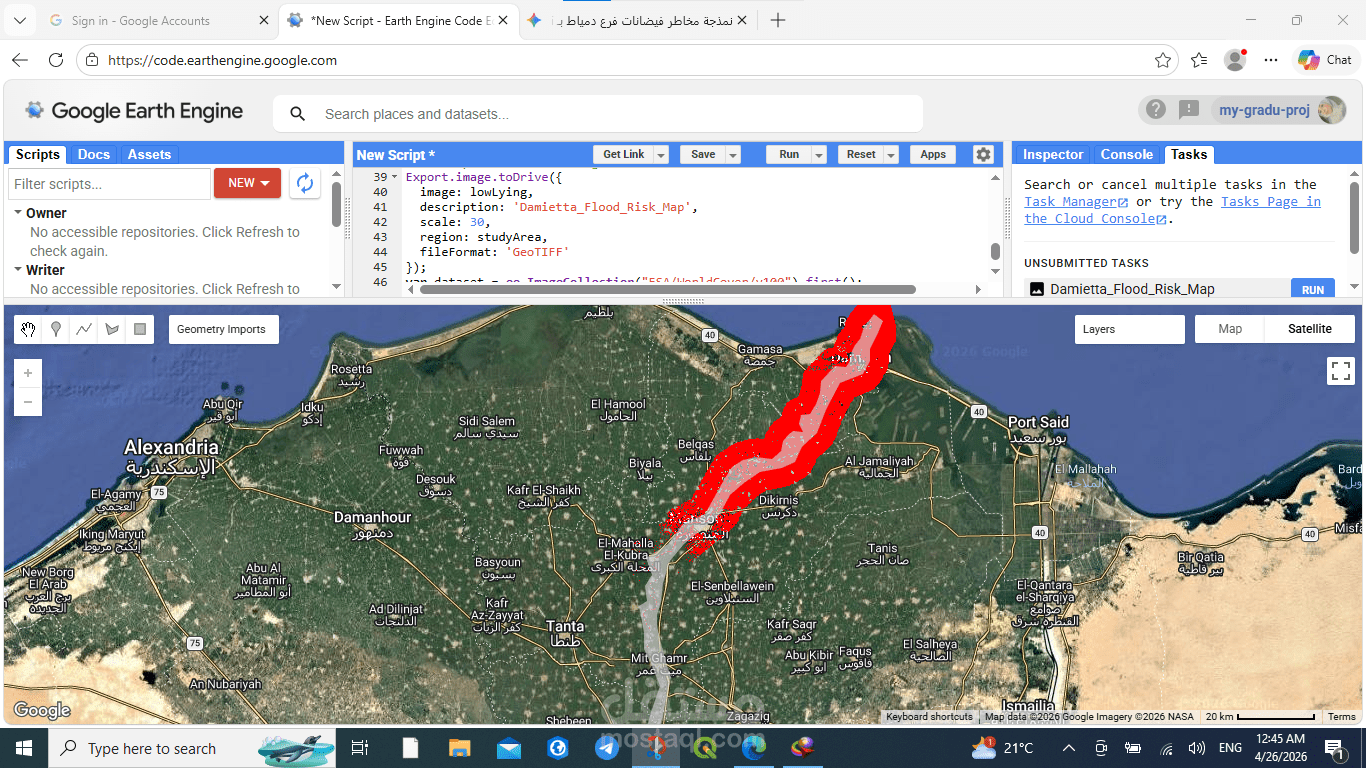Image resolution: width=1366 pixels, height=768 pixels.
Task: Toggle fullscreen map view
Action: [x=1341, y=371]
